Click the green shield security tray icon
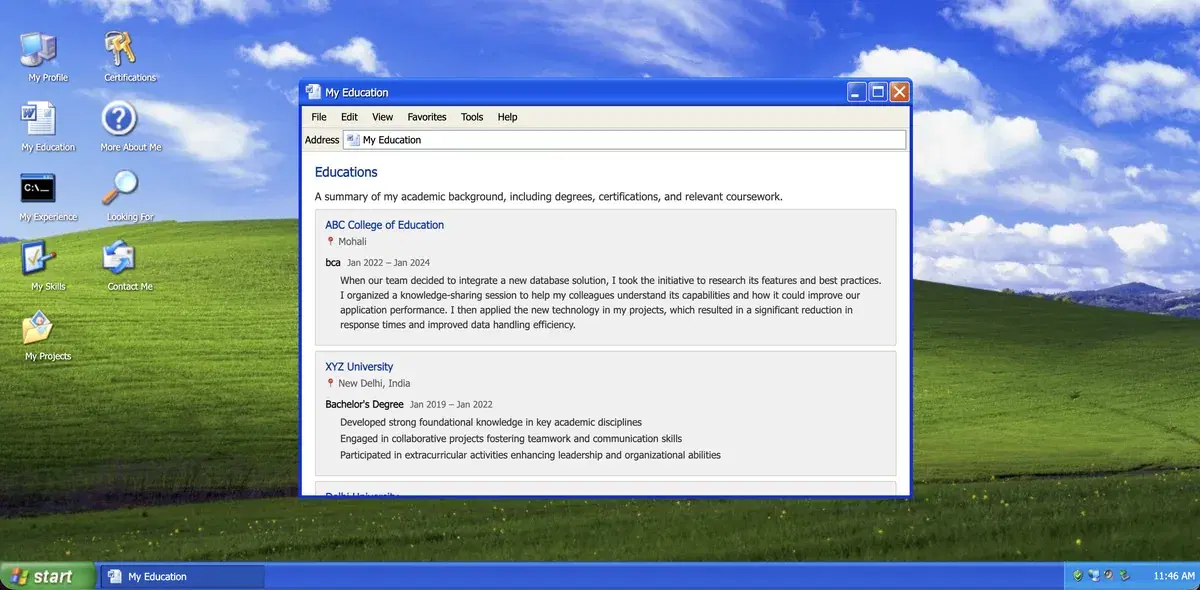1200x590 pixels. pos(1077,576)
